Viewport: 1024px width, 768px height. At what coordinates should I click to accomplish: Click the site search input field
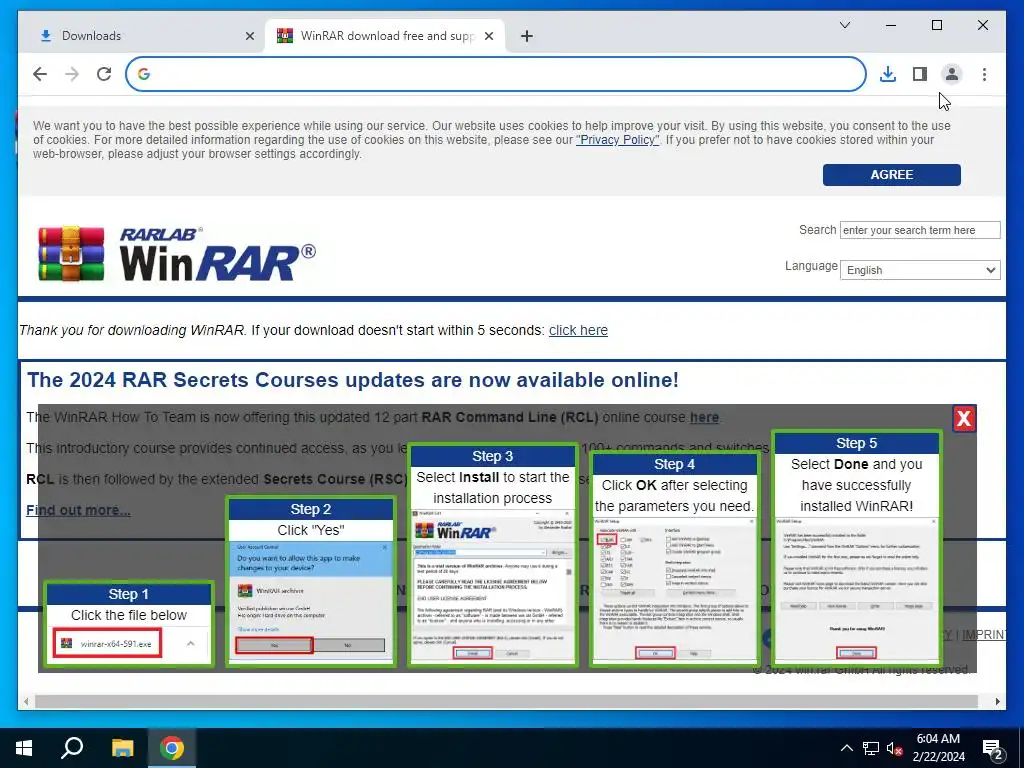coord(920,230)
